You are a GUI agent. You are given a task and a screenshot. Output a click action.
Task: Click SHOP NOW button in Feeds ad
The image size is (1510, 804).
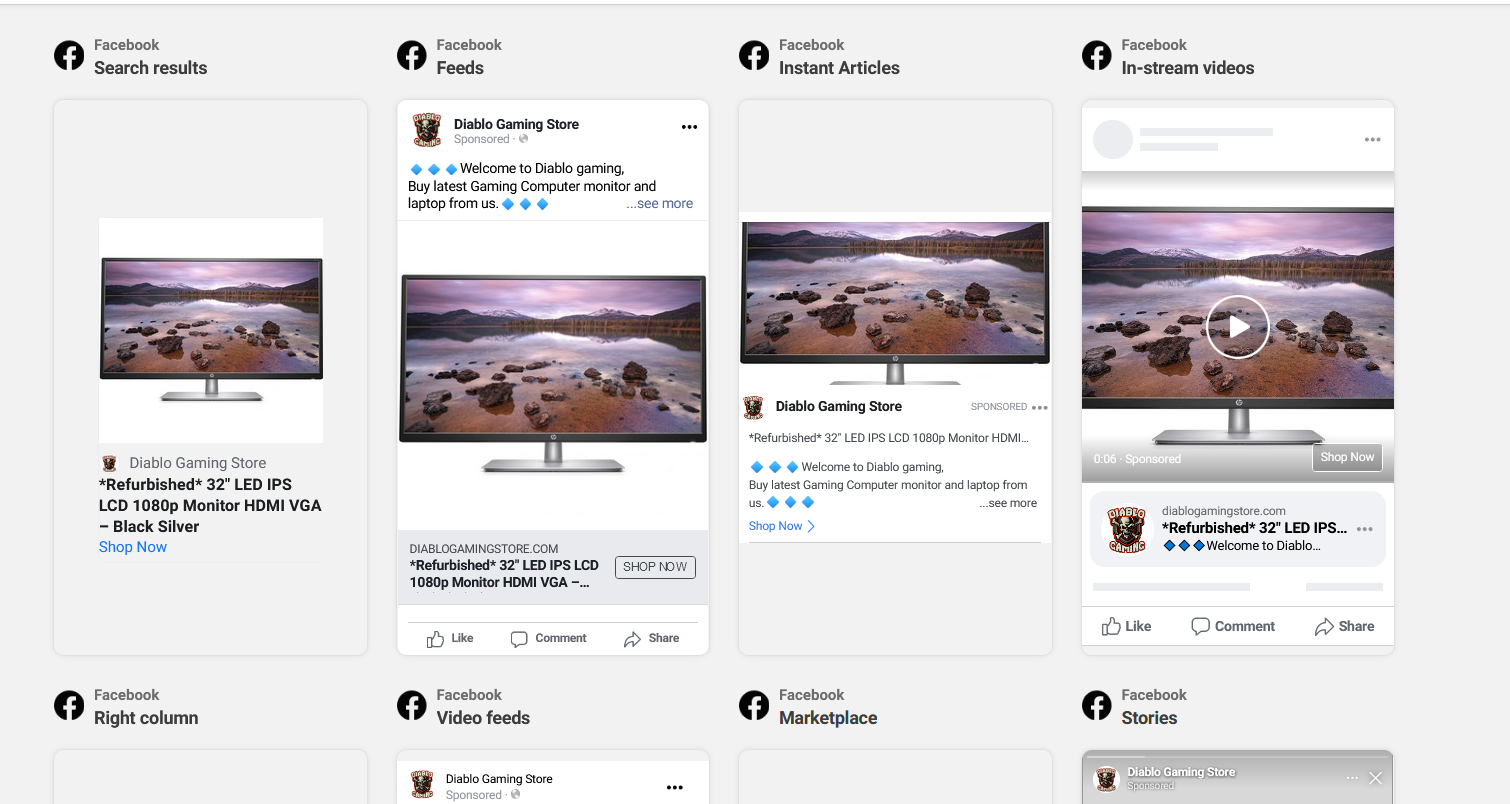coord(655,567)
